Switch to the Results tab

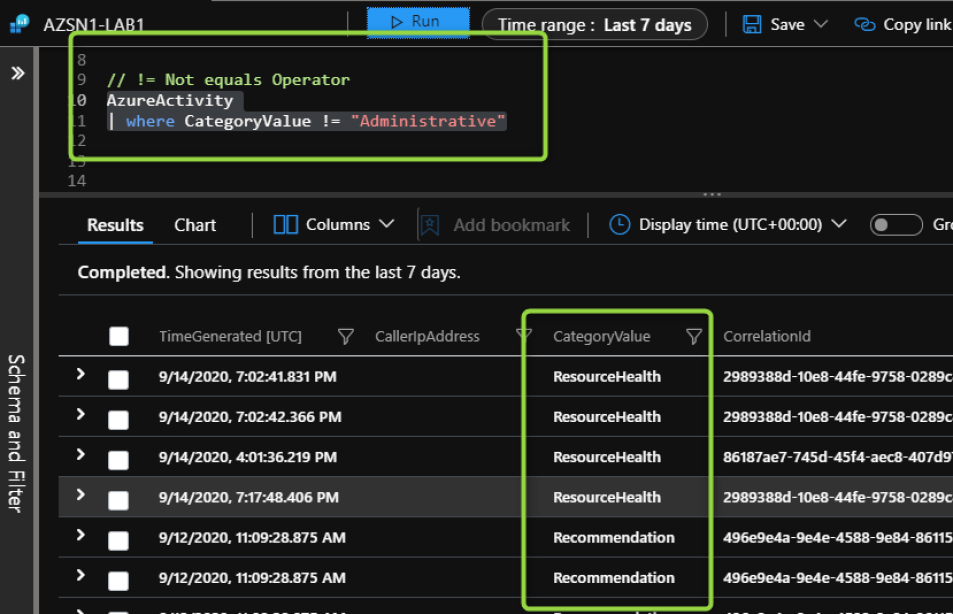(x=115, y=225)
